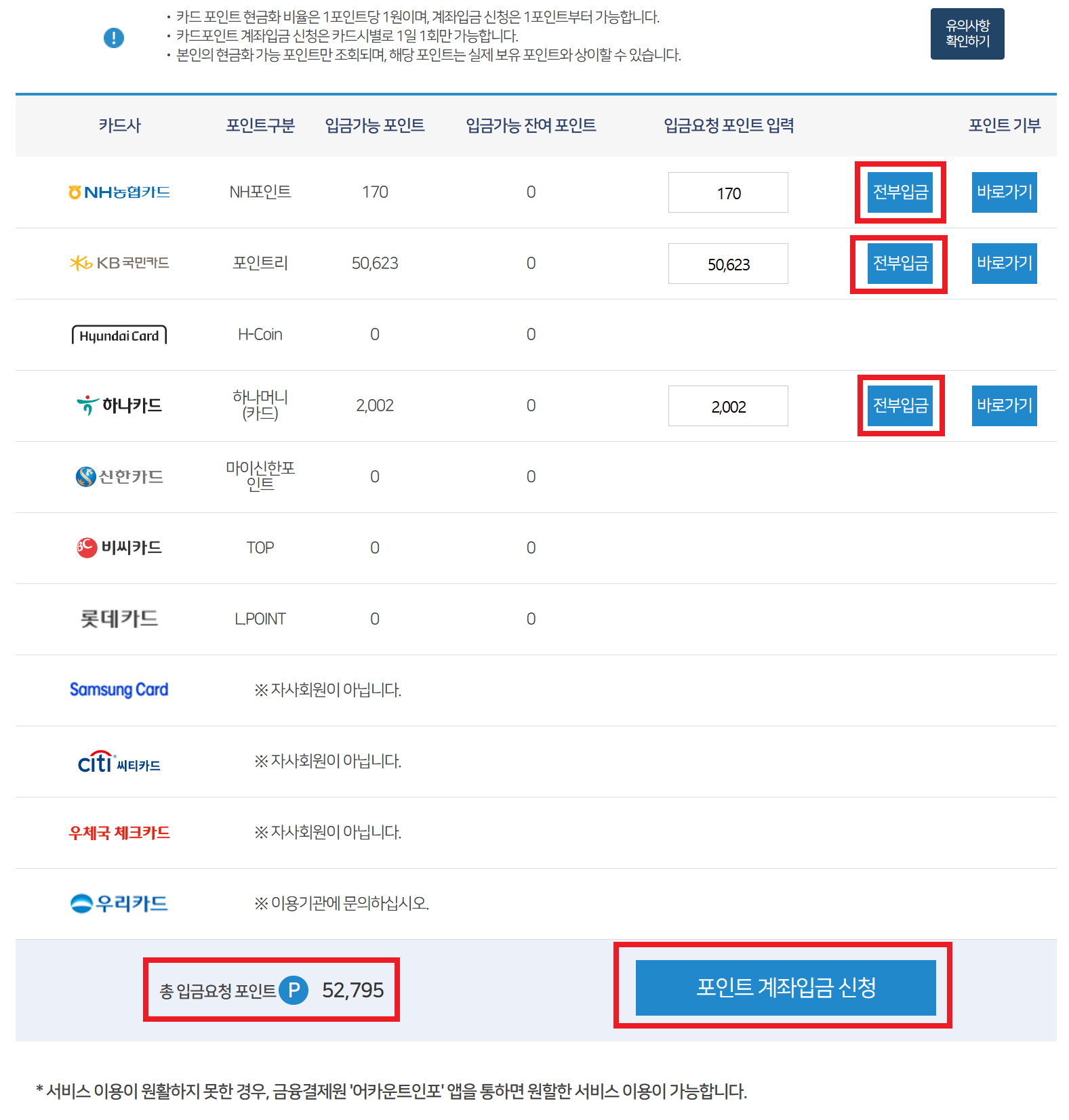1069x1120 pixels.
Task: Click 포인트구분 column header
Action: (x=260, y=125)
